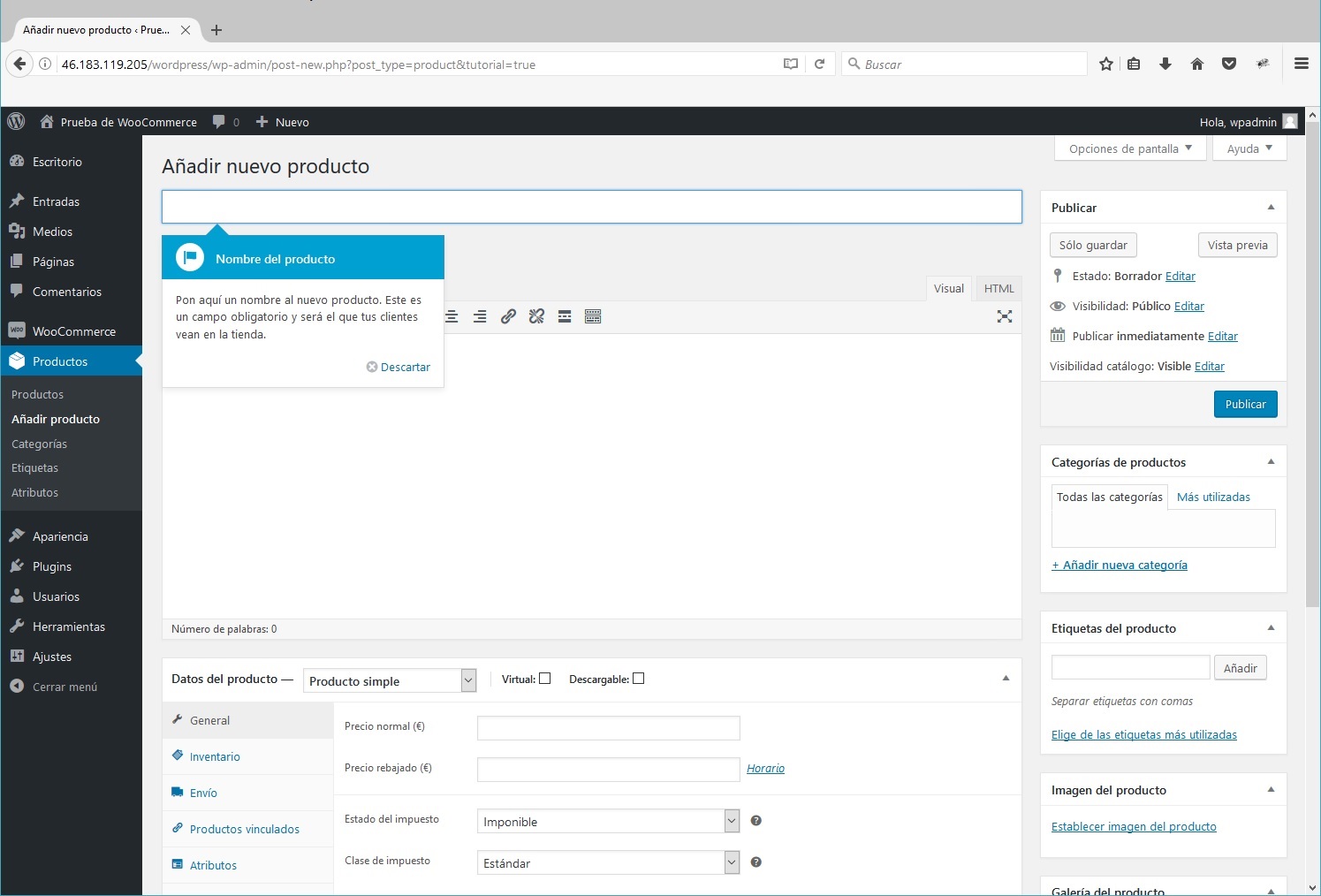Screen dimensions: 1321x896
Task: Collapse the Categorías de productos panel
Action: point(1271,462)
